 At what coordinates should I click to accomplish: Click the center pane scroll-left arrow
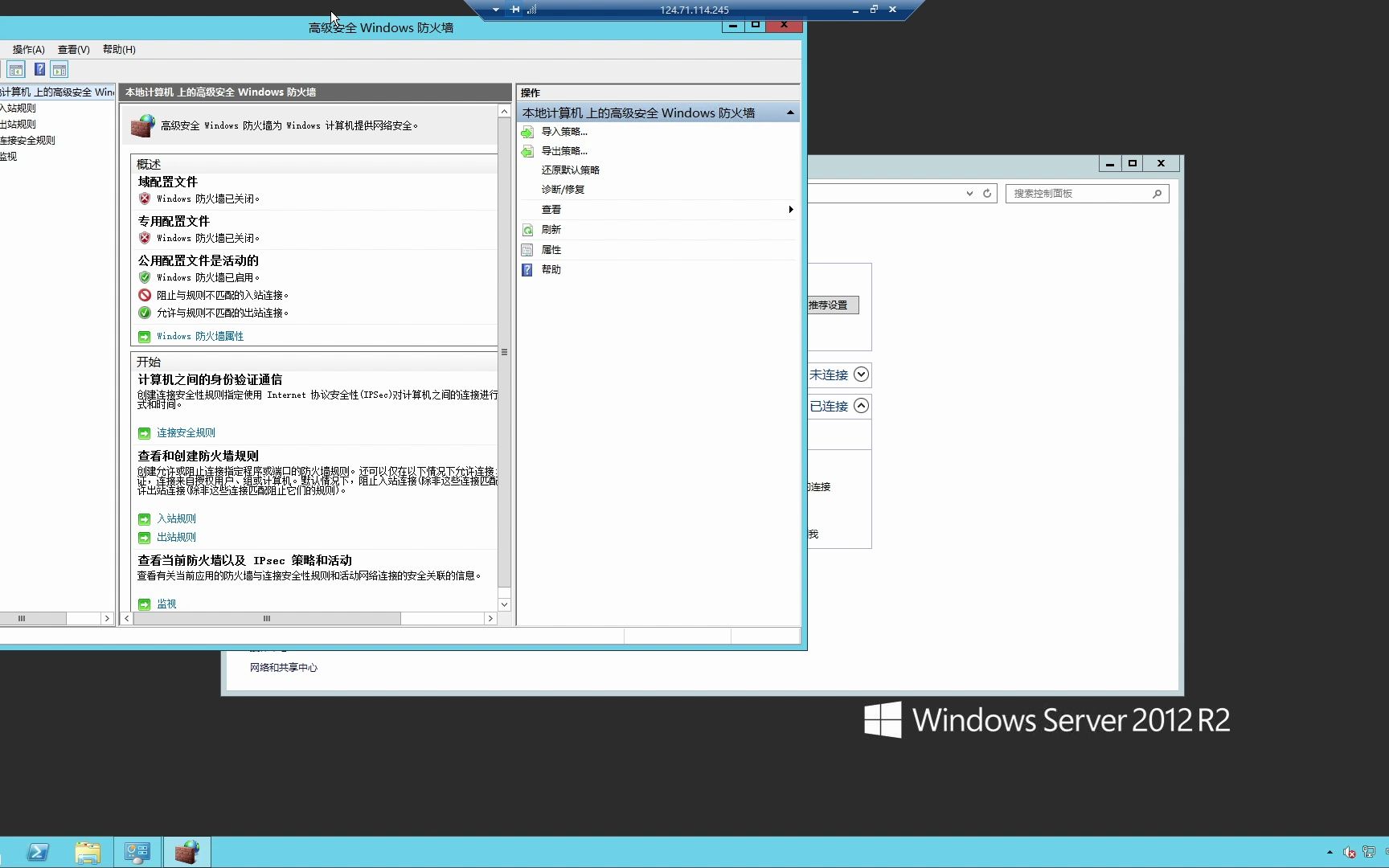(x=126, y=619)
